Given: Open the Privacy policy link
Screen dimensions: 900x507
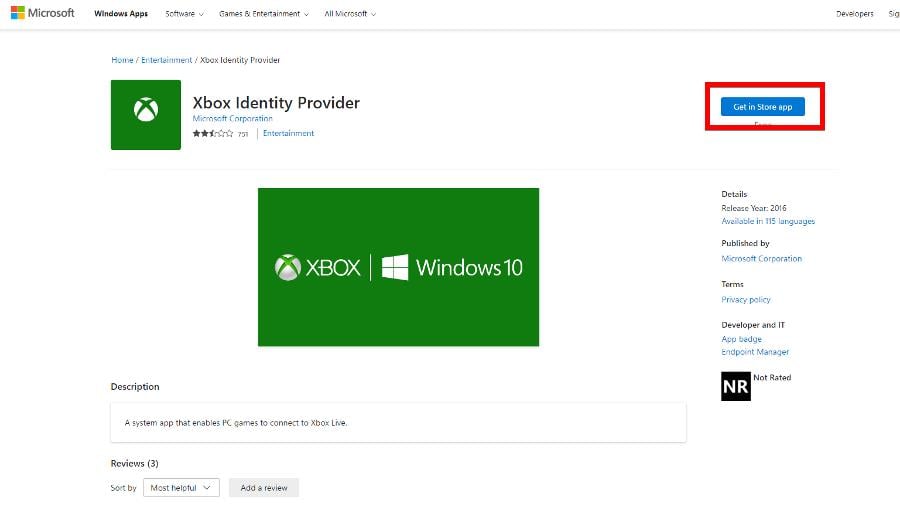Looking at the screenshot, I should 746,299.
